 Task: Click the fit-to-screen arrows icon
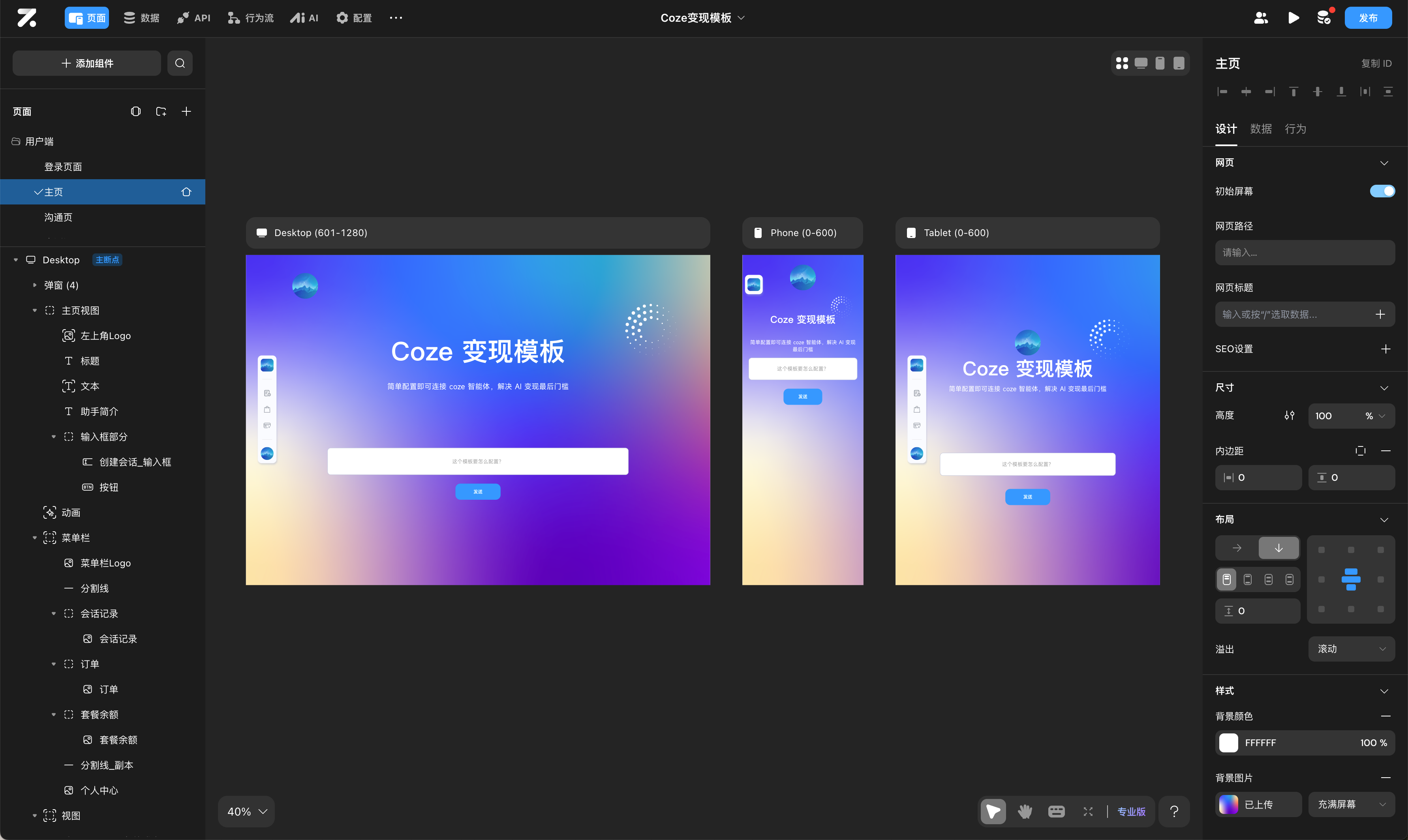click(x=1088, y=812)
